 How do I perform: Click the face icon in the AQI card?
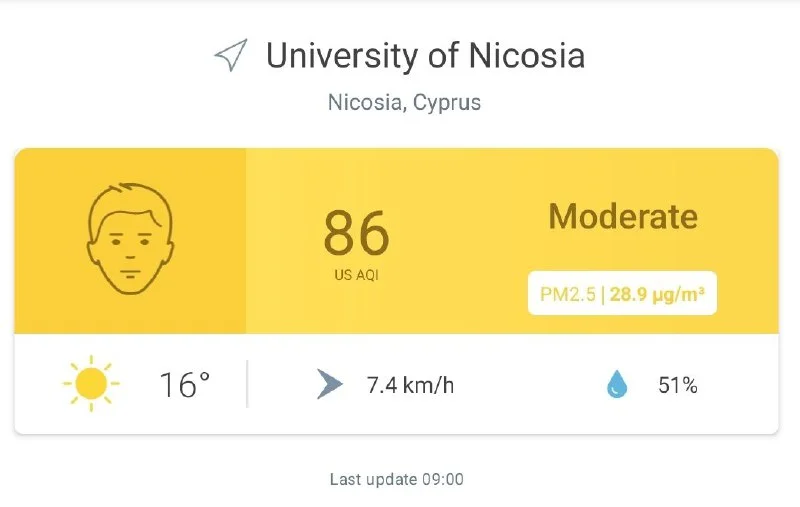pyautogui.click(x=130, y=239)
